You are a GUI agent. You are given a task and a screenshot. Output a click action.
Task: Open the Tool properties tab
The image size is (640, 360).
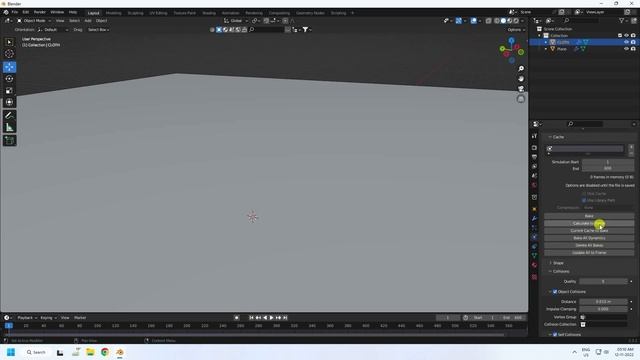point(534,136)
